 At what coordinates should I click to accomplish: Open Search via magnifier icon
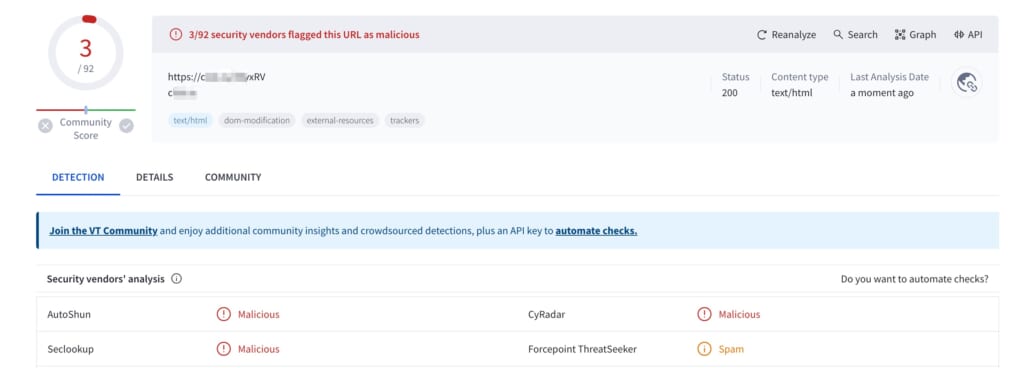[x=838, y=35]
